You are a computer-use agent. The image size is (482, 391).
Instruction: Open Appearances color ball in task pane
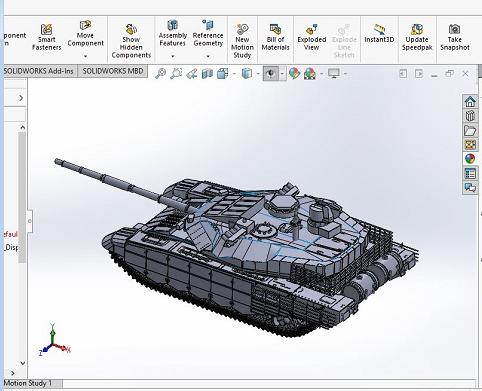pos(470,159)
